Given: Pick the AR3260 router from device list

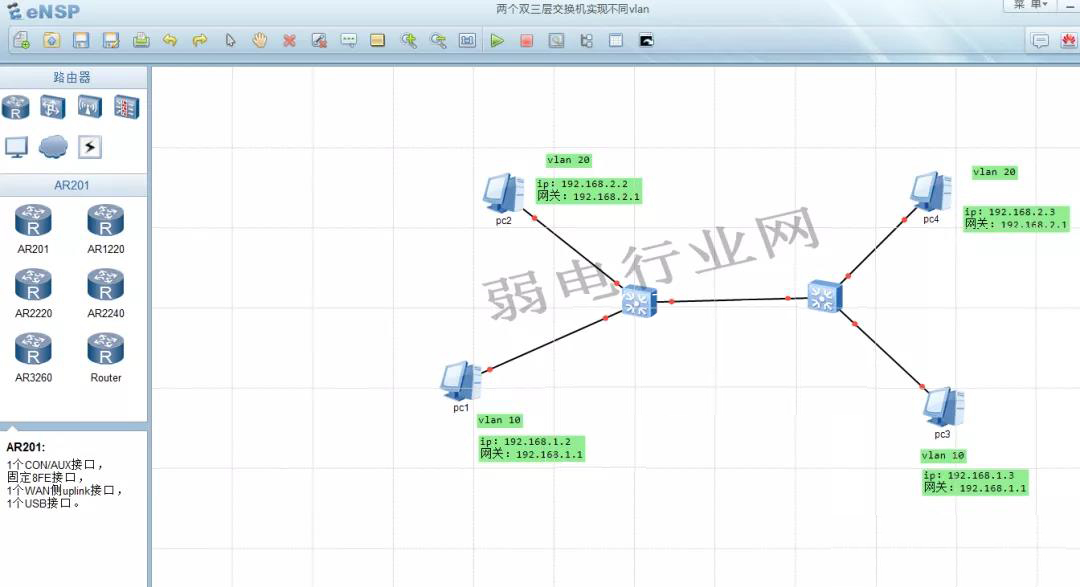Looking at the screenshot, I should [x=33, y=356].
